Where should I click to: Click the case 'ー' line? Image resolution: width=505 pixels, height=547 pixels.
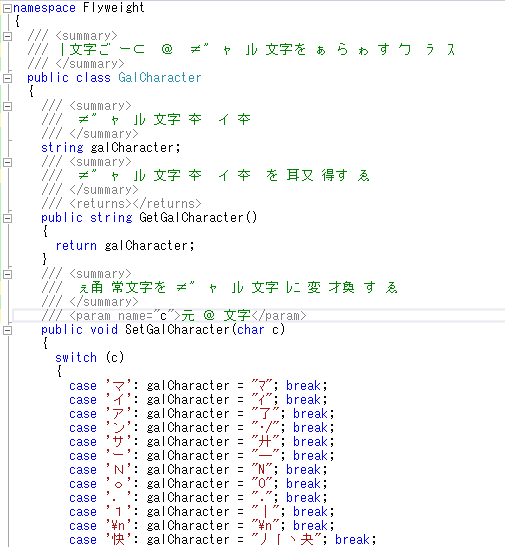(202, 456)
